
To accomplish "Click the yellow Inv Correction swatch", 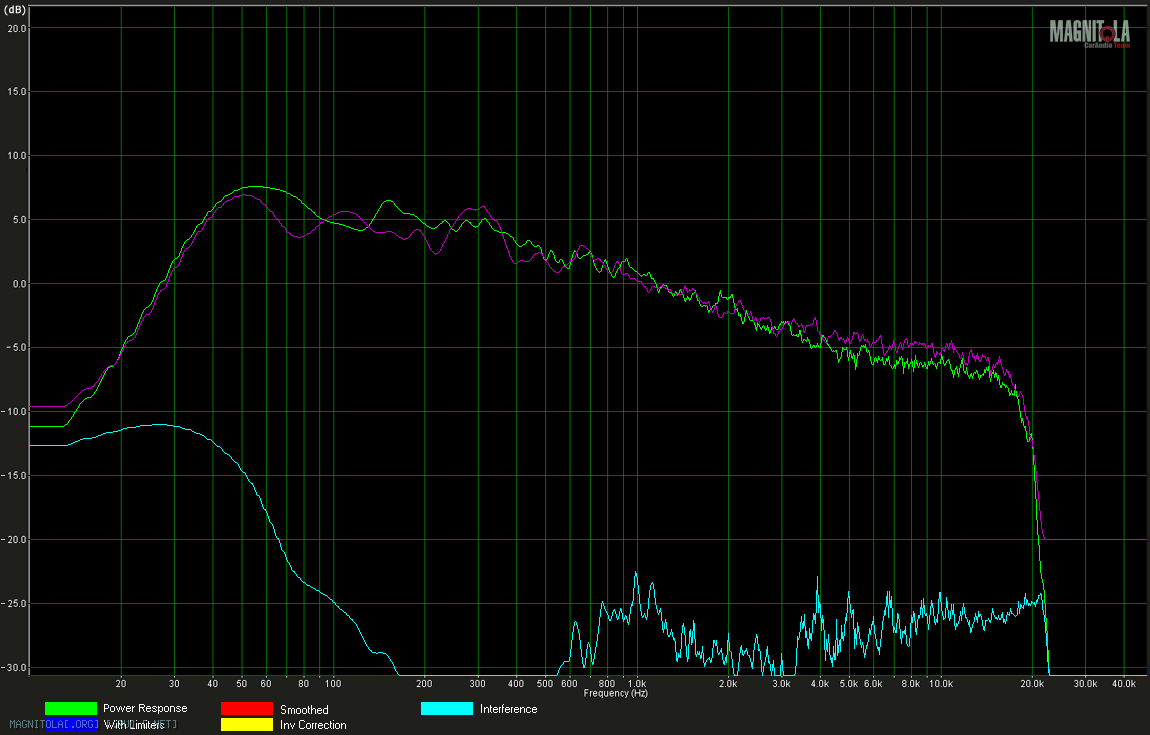I will tap(246, 724).
